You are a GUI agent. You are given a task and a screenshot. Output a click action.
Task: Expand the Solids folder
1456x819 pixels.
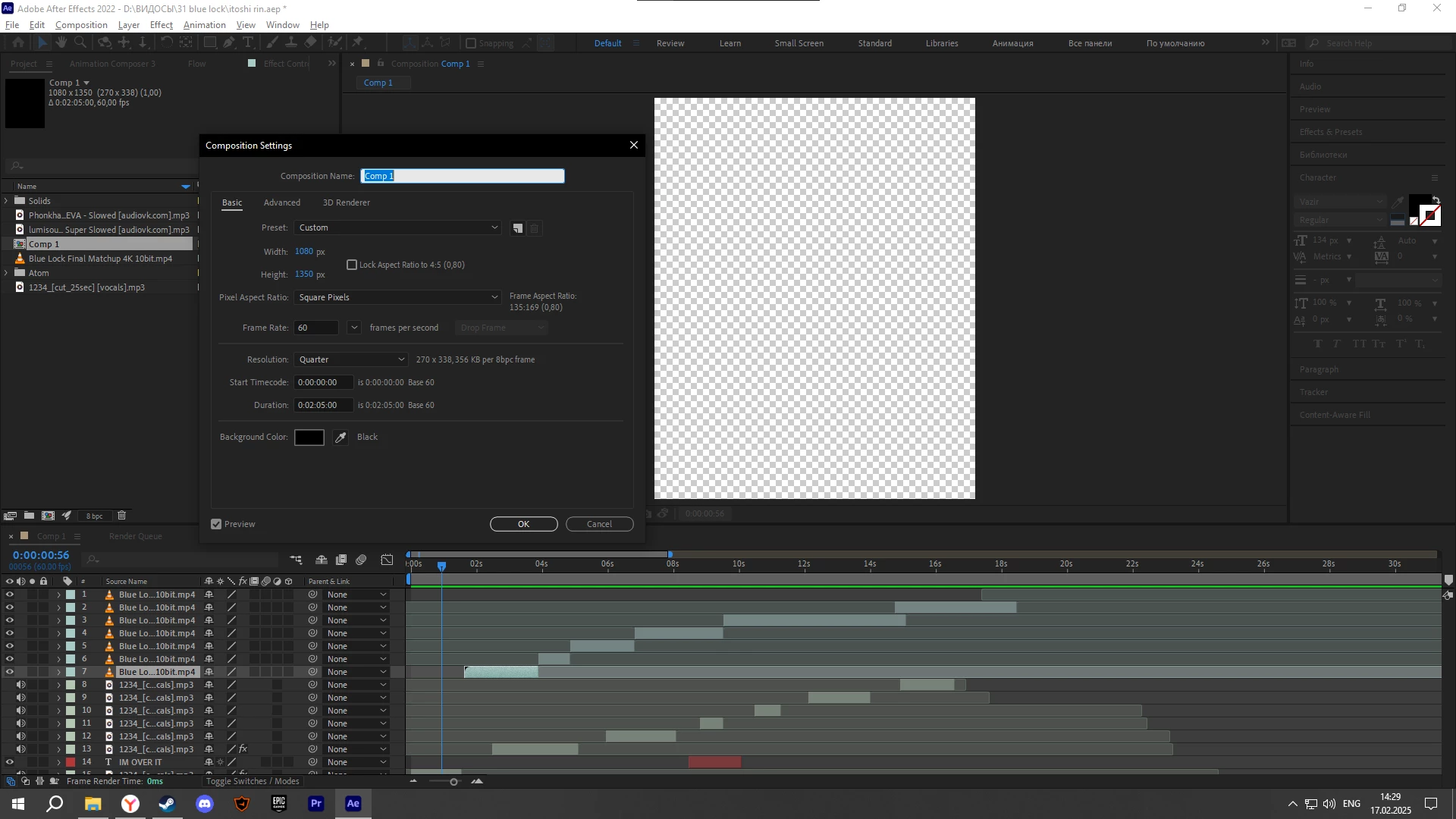pos(6,201)
